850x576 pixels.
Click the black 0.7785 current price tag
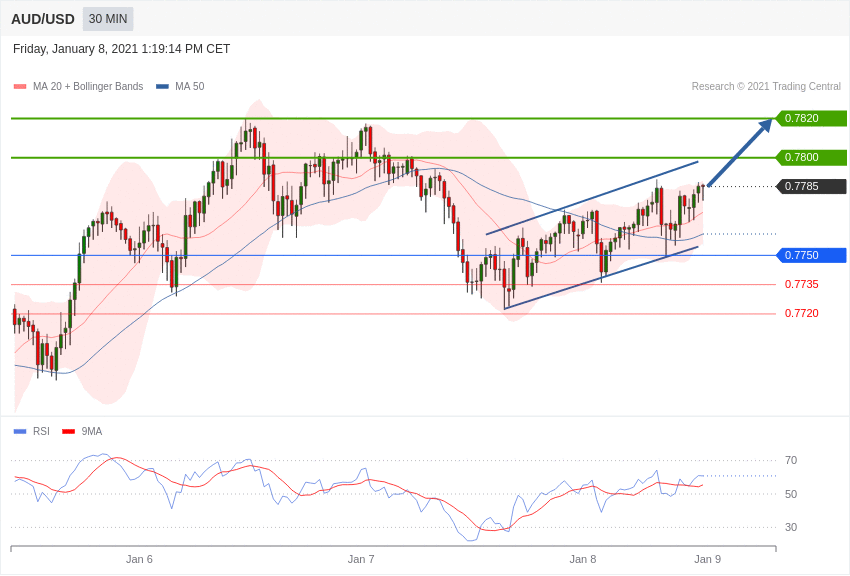811,186
